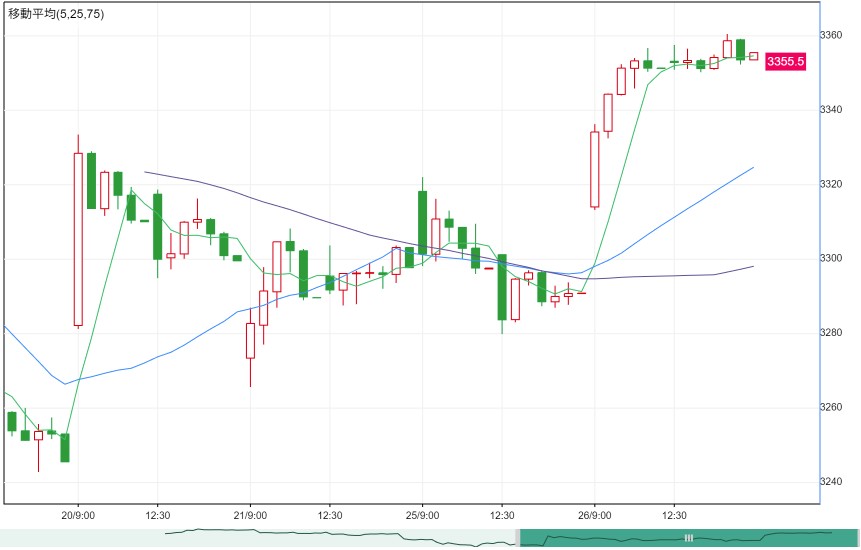
Task: Click the unselected overview area of navigator
Action: pos(258,538)
